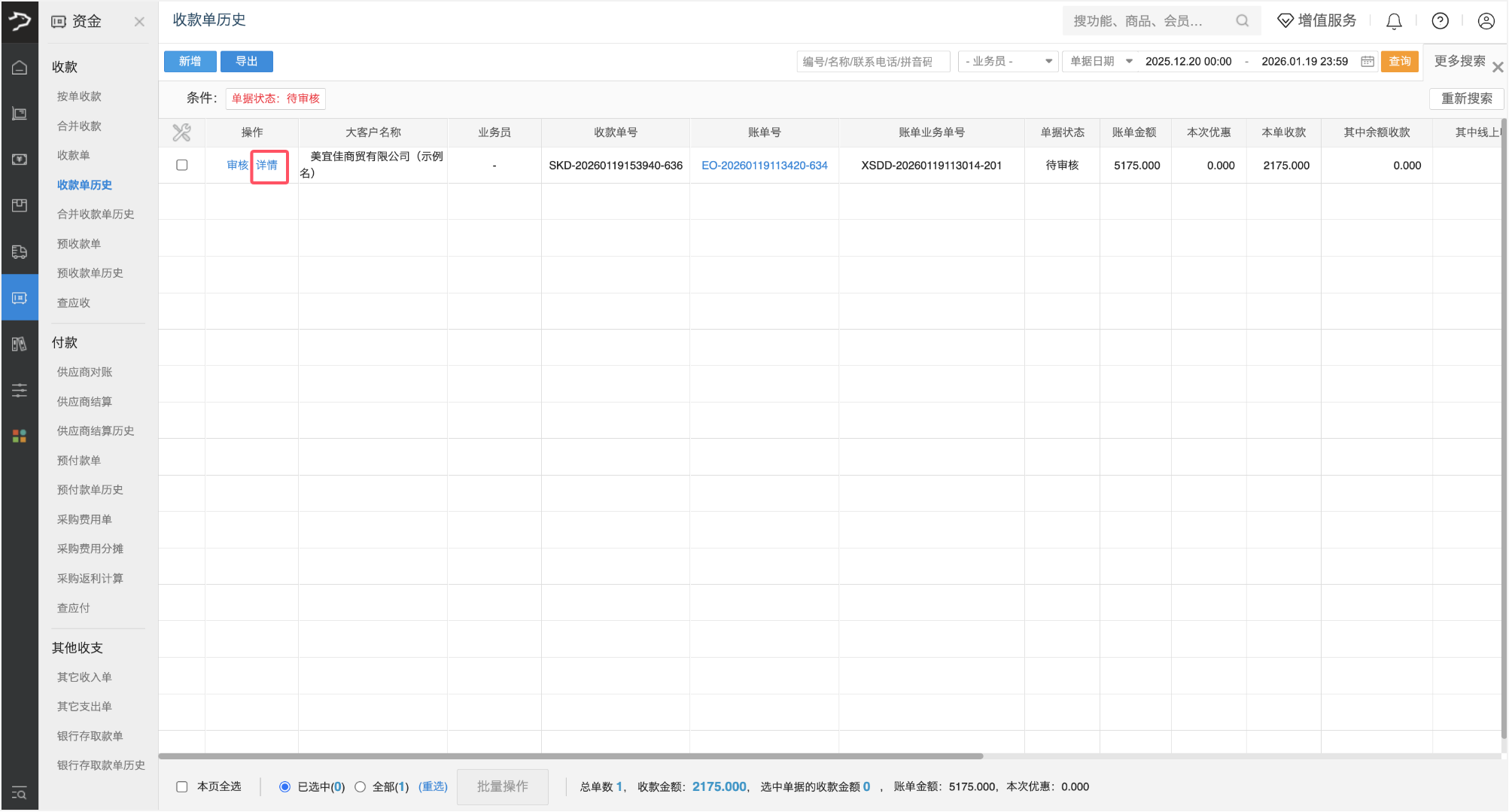Check the first row's checkbox
Viewport: 1509px width, 812px height.
tap(182, 165)
